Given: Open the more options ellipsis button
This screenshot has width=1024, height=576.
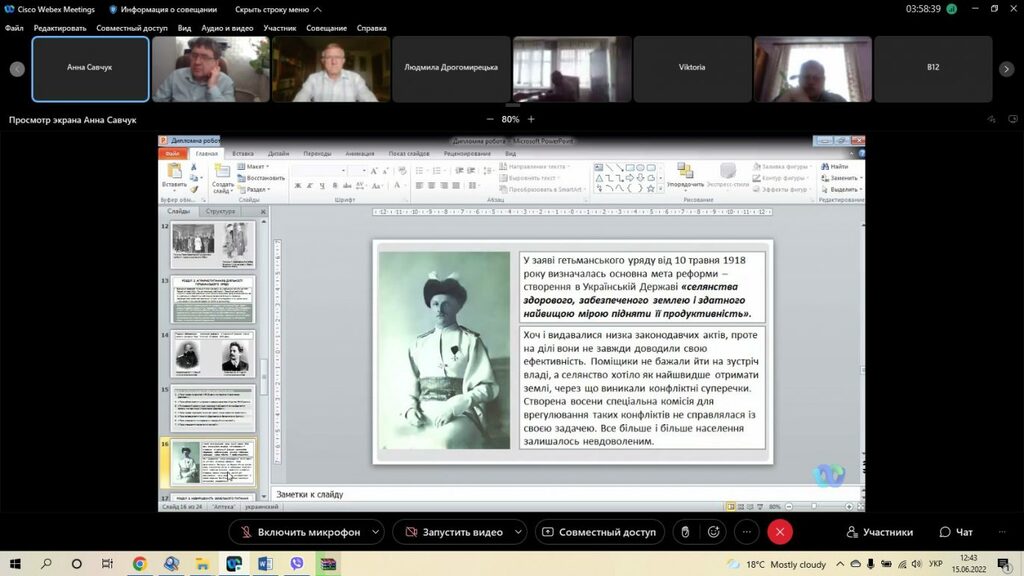Looking at the screenshot, I should [x=746, y=532].
